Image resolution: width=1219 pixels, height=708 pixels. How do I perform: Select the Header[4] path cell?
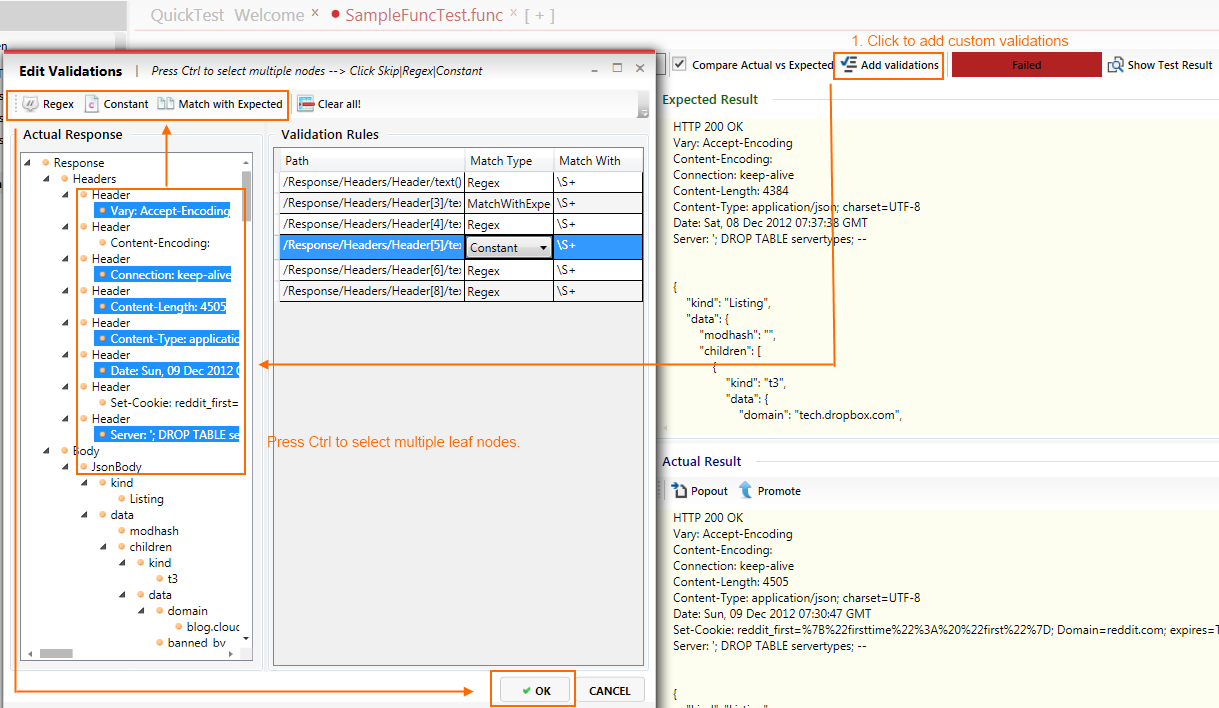[x=372, y=225]
